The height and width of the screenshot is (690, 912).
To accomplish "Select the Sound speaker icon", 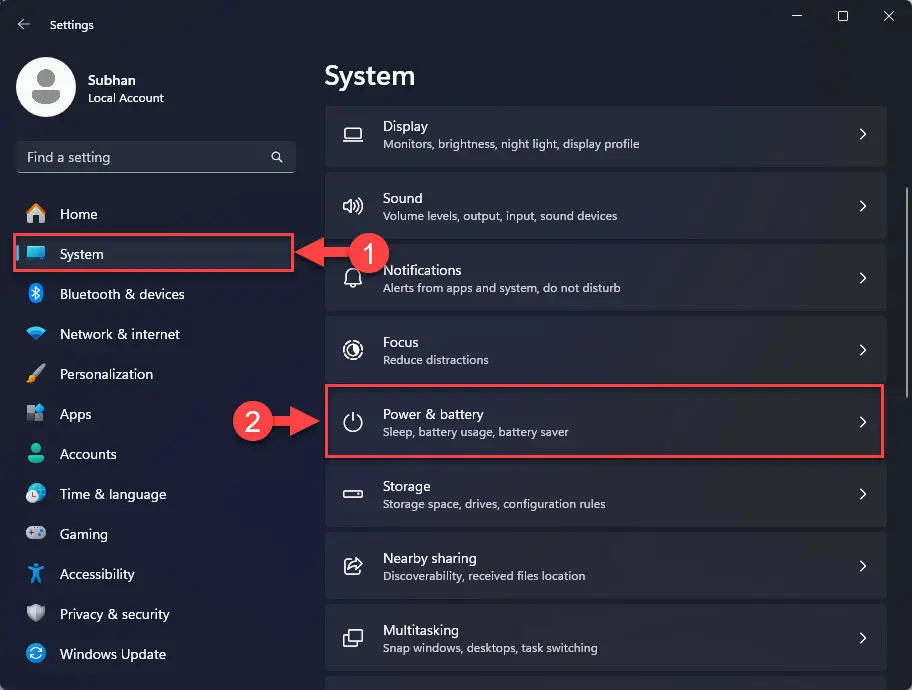I will coord(352,206).
